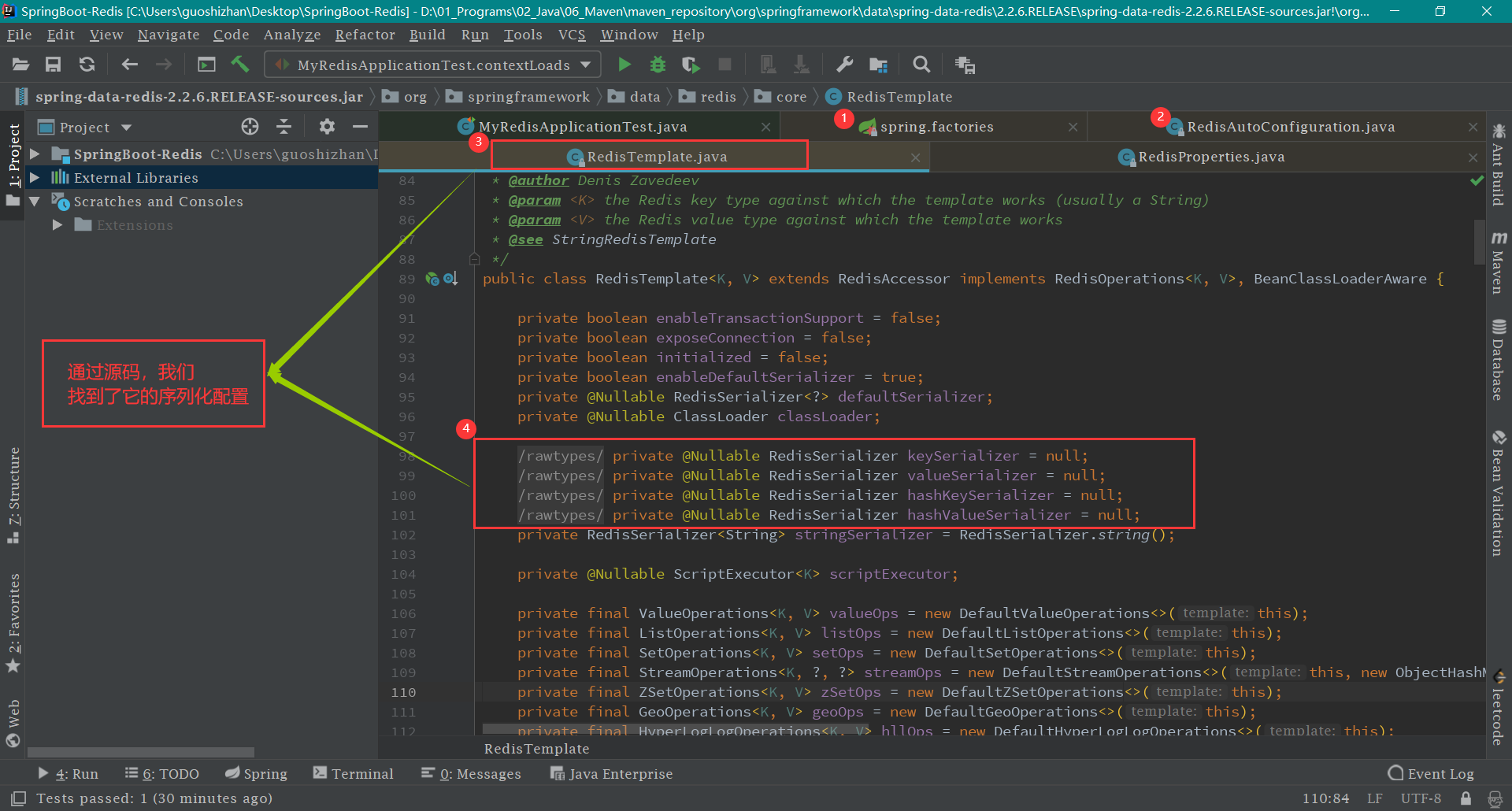
Task: Click locate-in-project target icon
Action: coord(250,127)
